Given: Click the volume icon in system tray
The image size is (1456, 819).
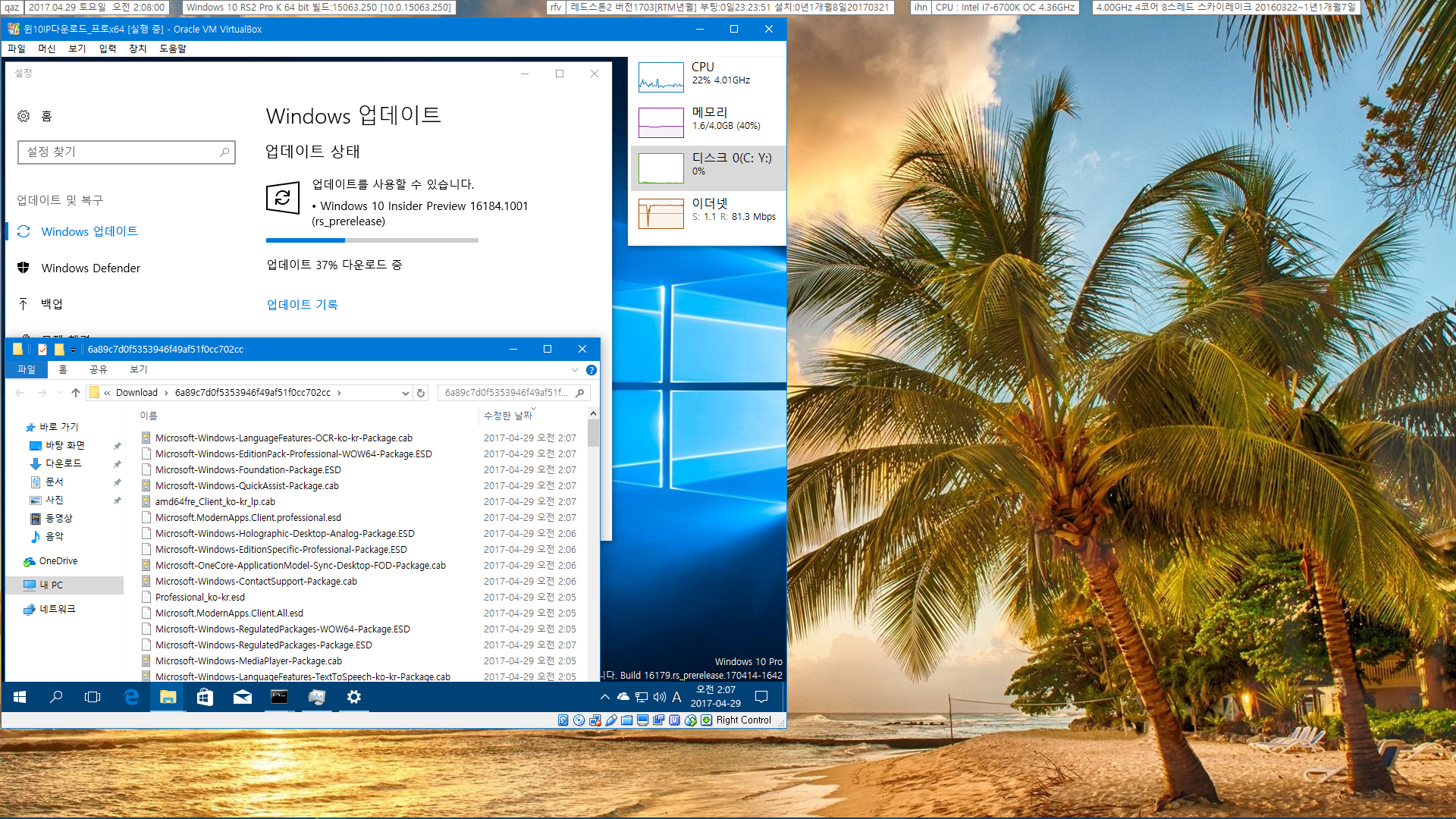Looking at the screenshot, I should coord(660,697).
